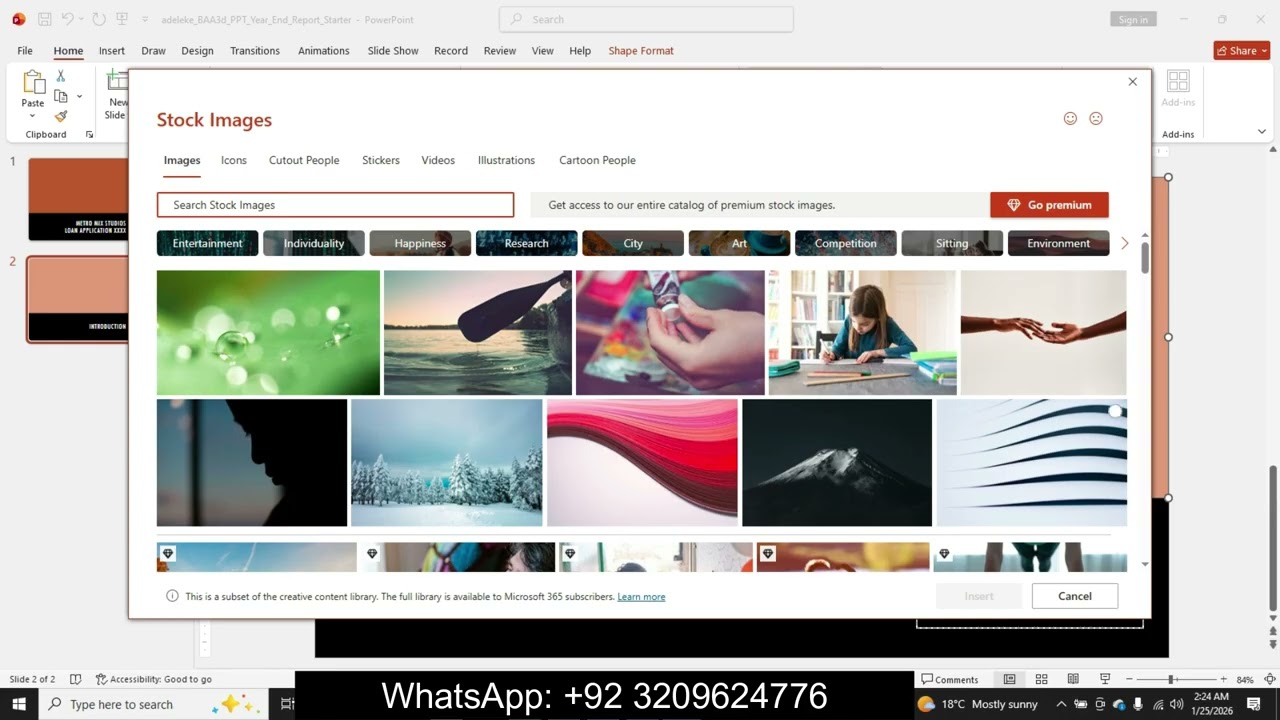
Task: Click the Learn more link
Action: point(641,597)
